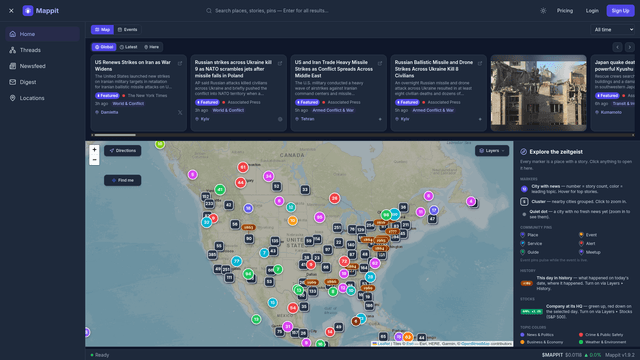
Task: Open Threads from the sidebar
Action: (x=42, y=50)
